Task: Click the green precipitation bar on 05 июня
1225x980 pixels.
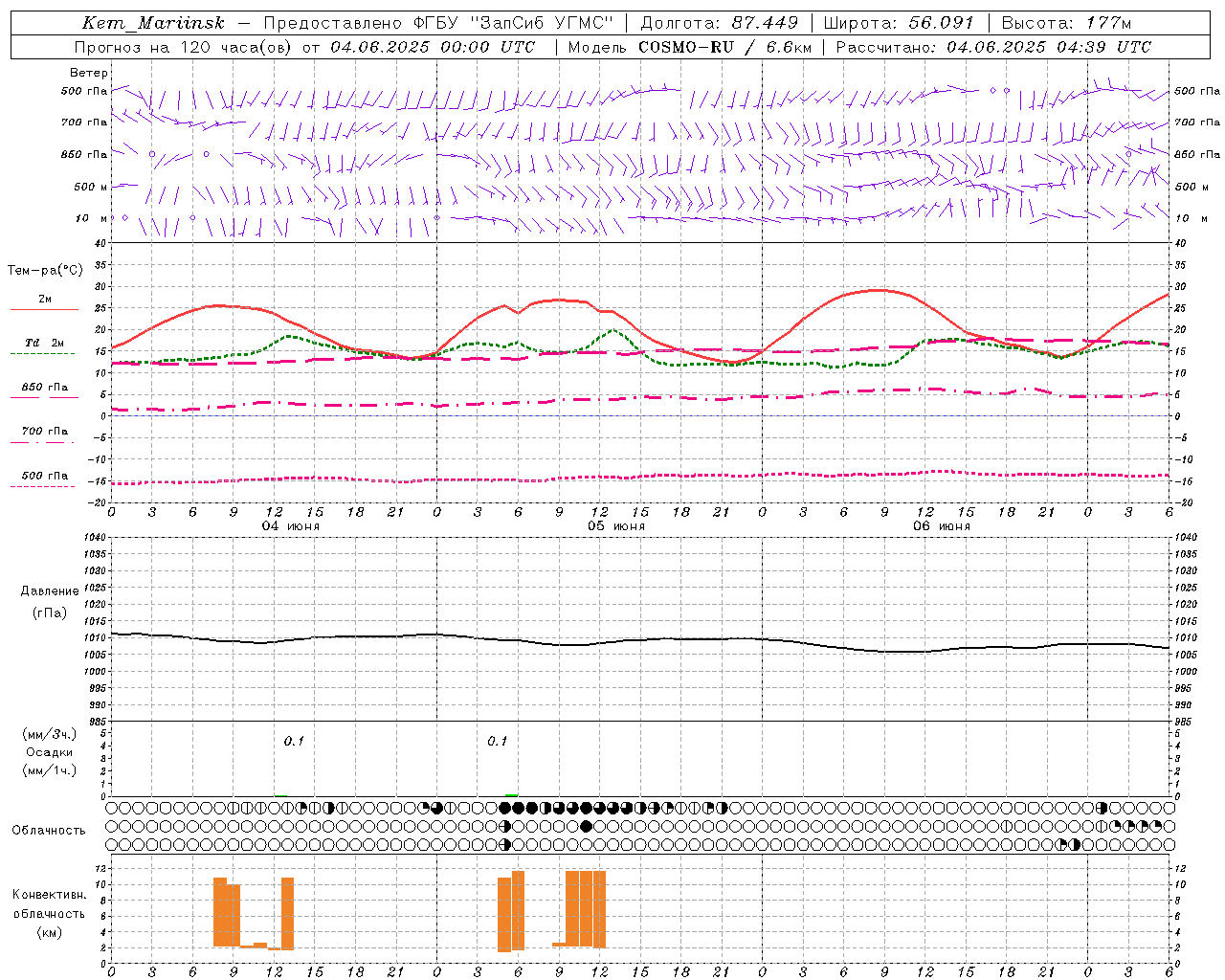Action: tap(512, 795)
